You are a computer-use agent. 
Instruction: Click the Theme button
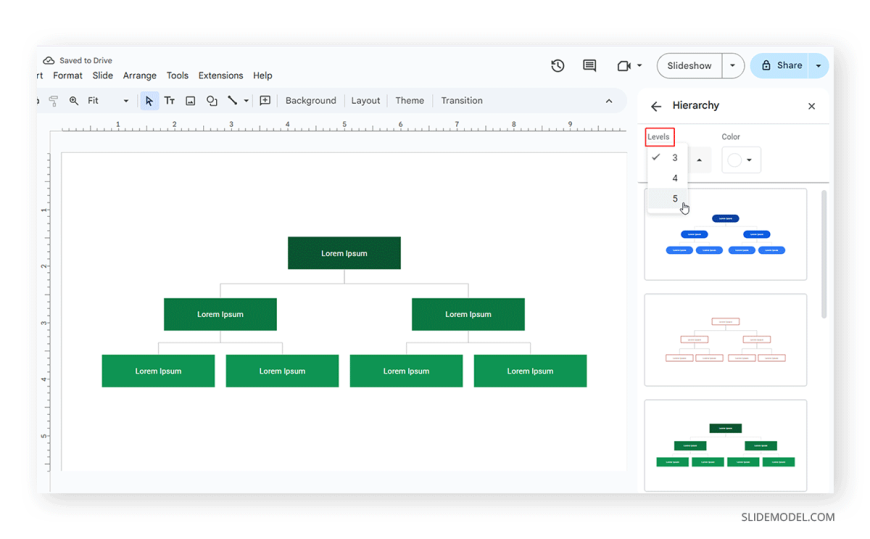tap(409, 100)
